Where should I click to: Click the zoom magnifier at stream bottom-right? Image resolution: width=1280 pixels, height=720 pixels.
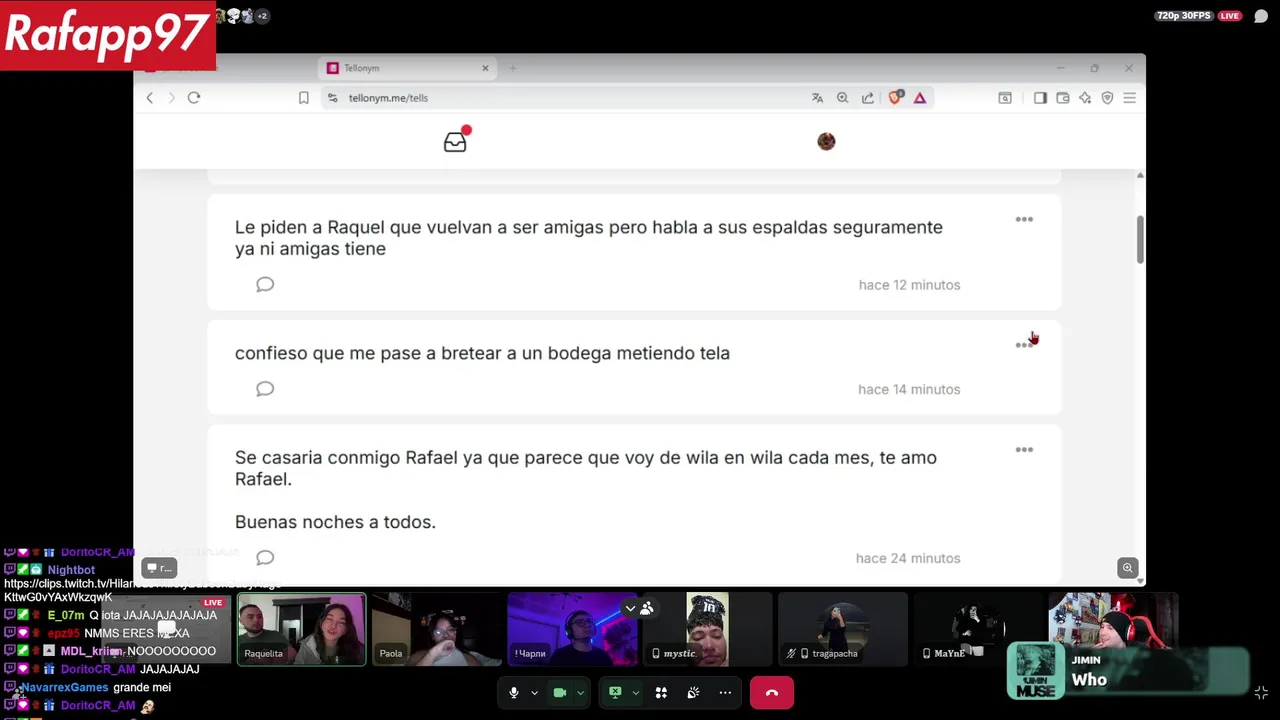click(x=1127, y=568)
